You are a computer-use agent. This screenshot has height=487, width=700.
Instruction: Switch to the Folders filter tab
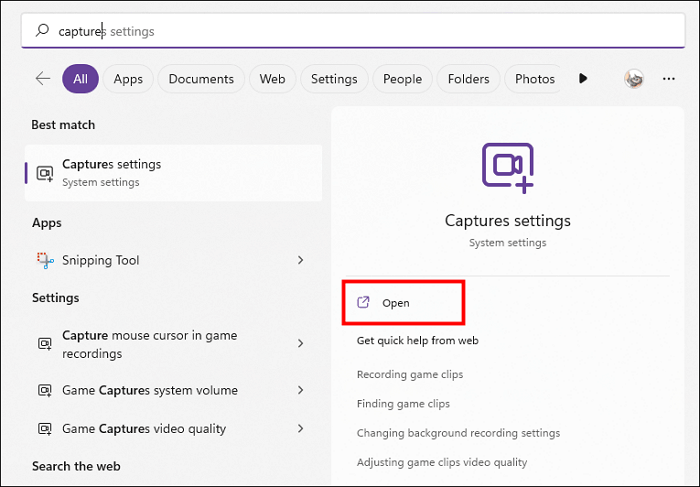[468, 79]
